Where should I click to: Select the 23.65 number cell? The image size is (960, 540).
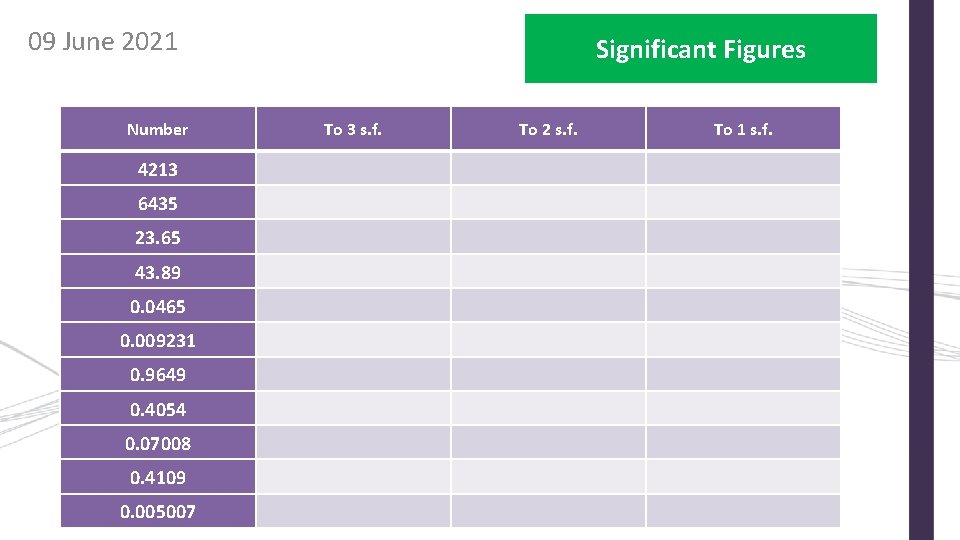click(157, 238)
